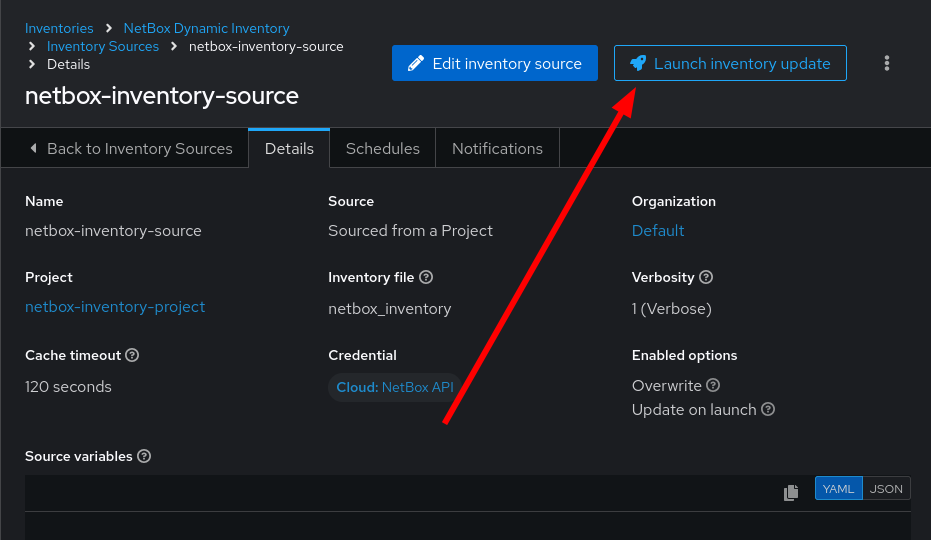Click the Verbosity help icon

[705, 277]
